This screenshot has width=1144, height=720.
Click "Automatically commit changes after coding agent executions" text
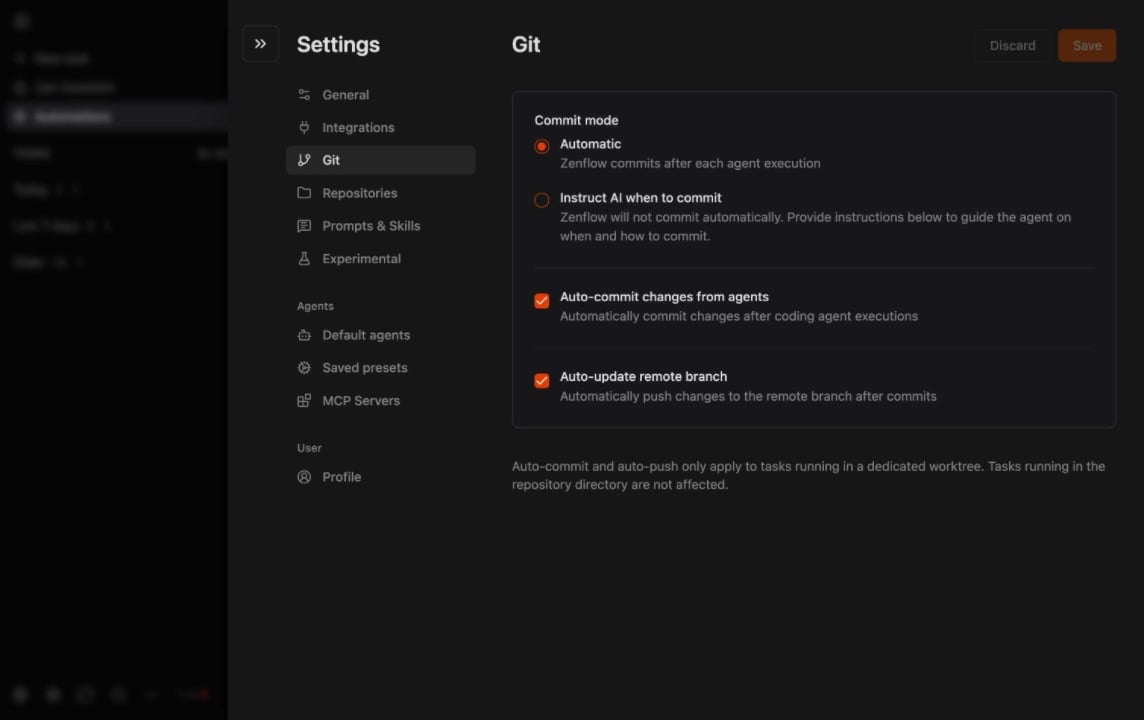click(x=738, y=316)
